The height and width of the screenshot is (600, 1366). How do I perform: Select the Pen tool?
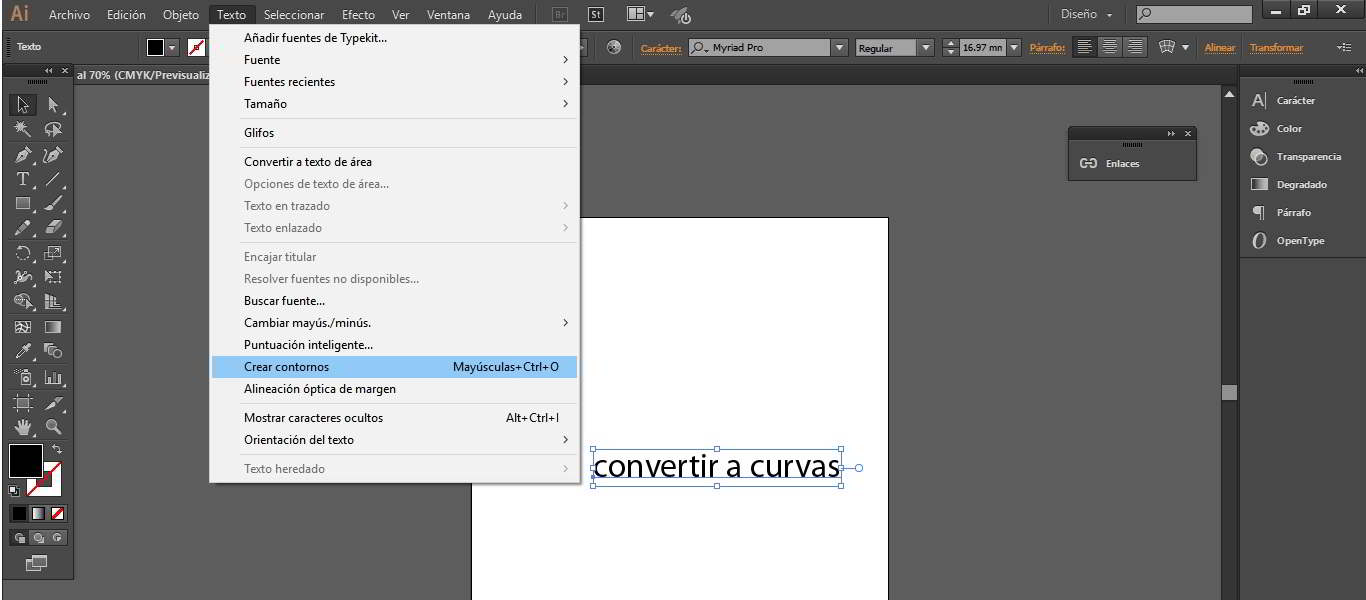coord(24,155)
